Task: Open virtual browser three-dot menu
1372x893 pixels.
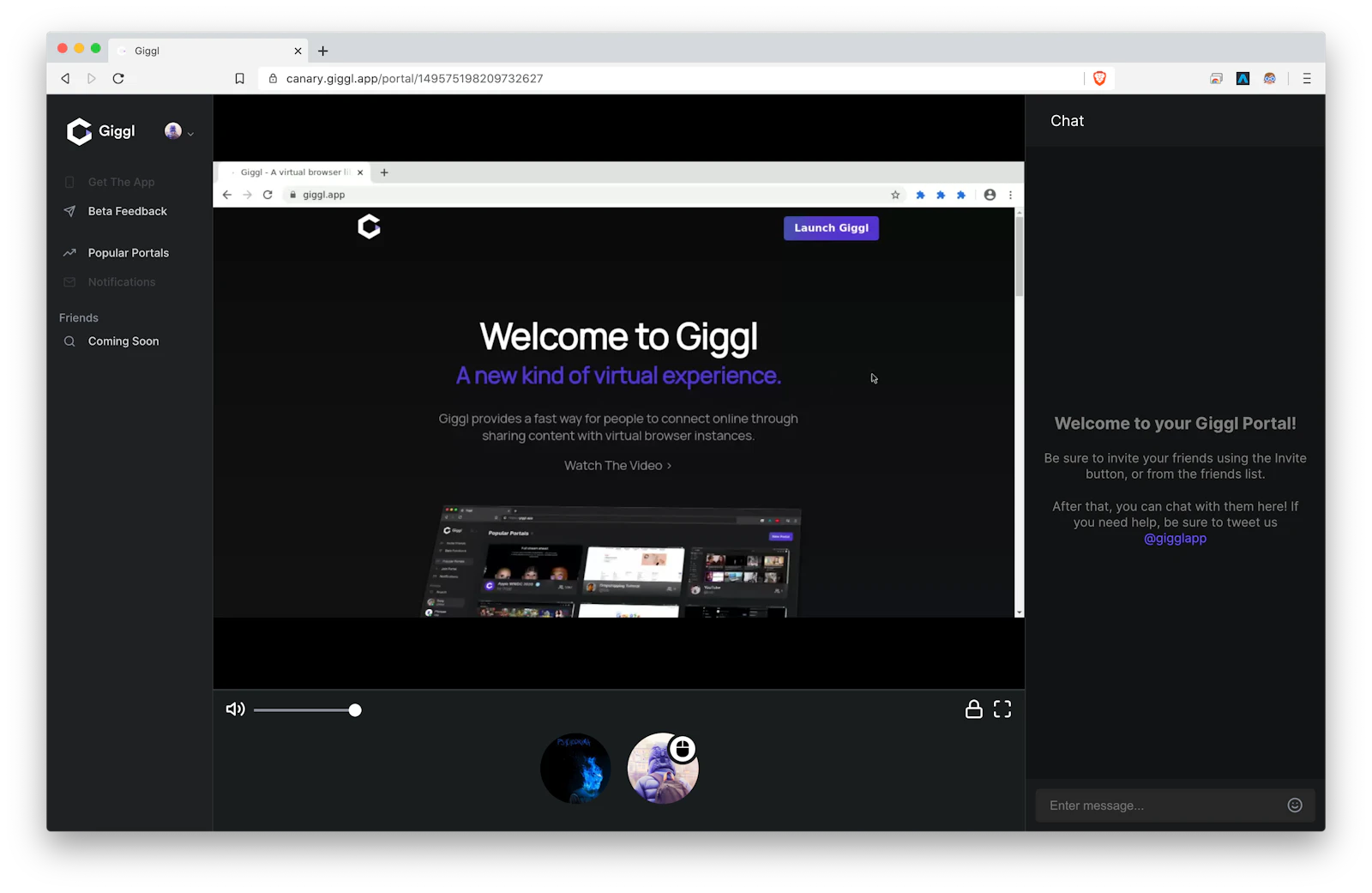Action: pos(1010,195)
